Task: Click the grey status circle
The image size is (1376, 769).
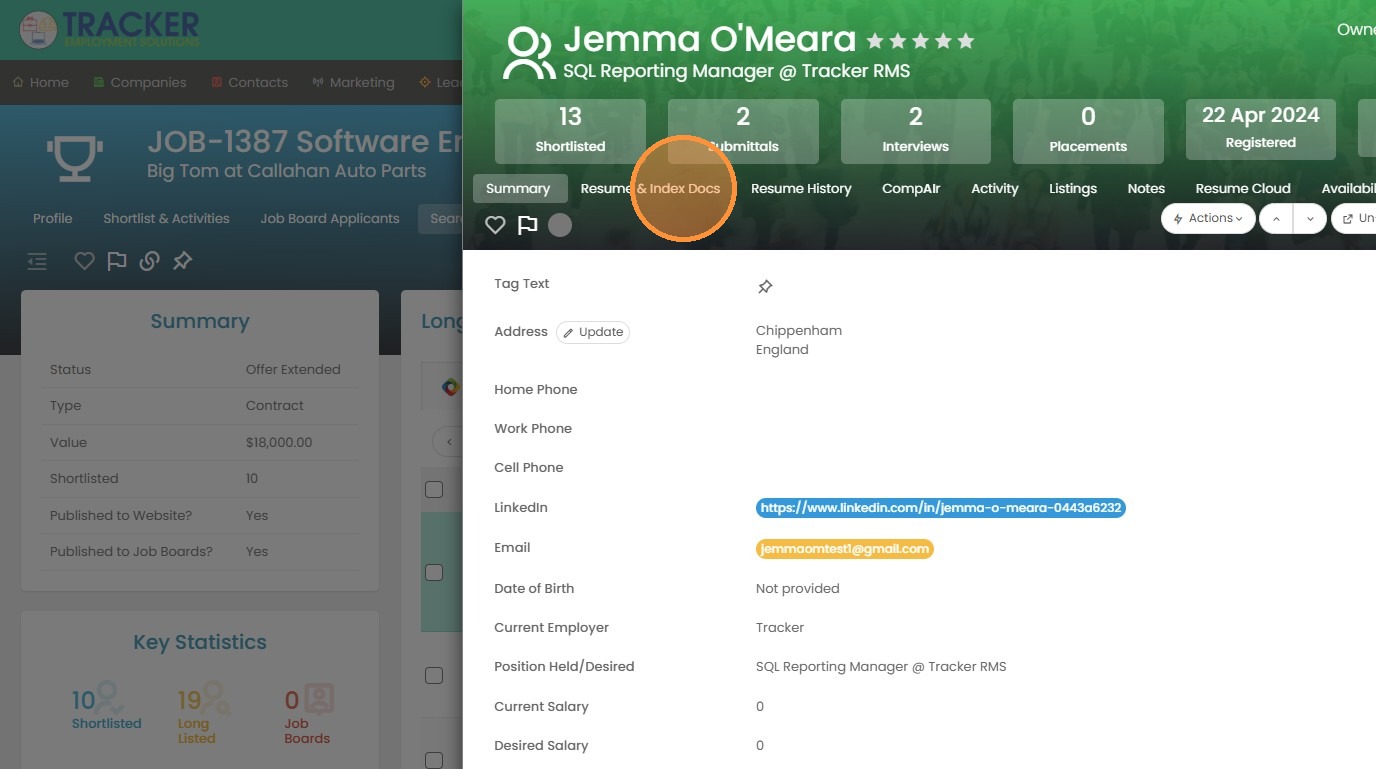Action: pyautogui.click(x=560, y=225)
